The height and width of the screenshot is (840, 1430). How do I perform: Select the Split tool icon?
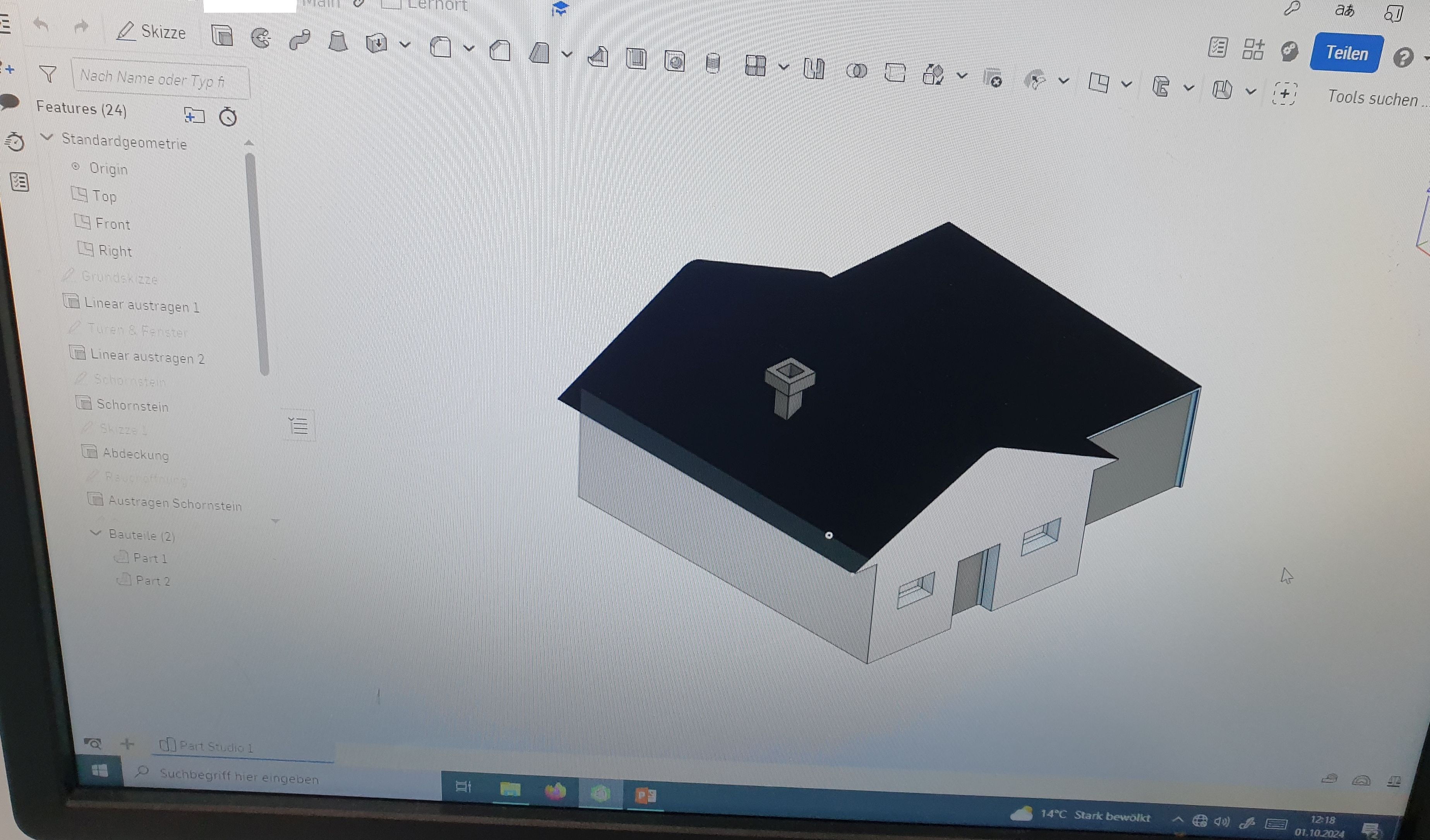pos(895,73)
